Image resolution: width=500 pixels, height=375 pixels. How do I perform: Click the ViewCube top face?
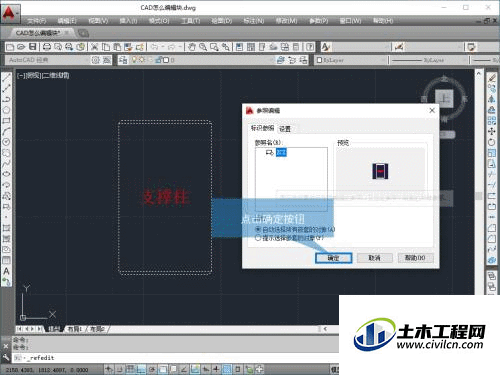click(x=445, y=98)
